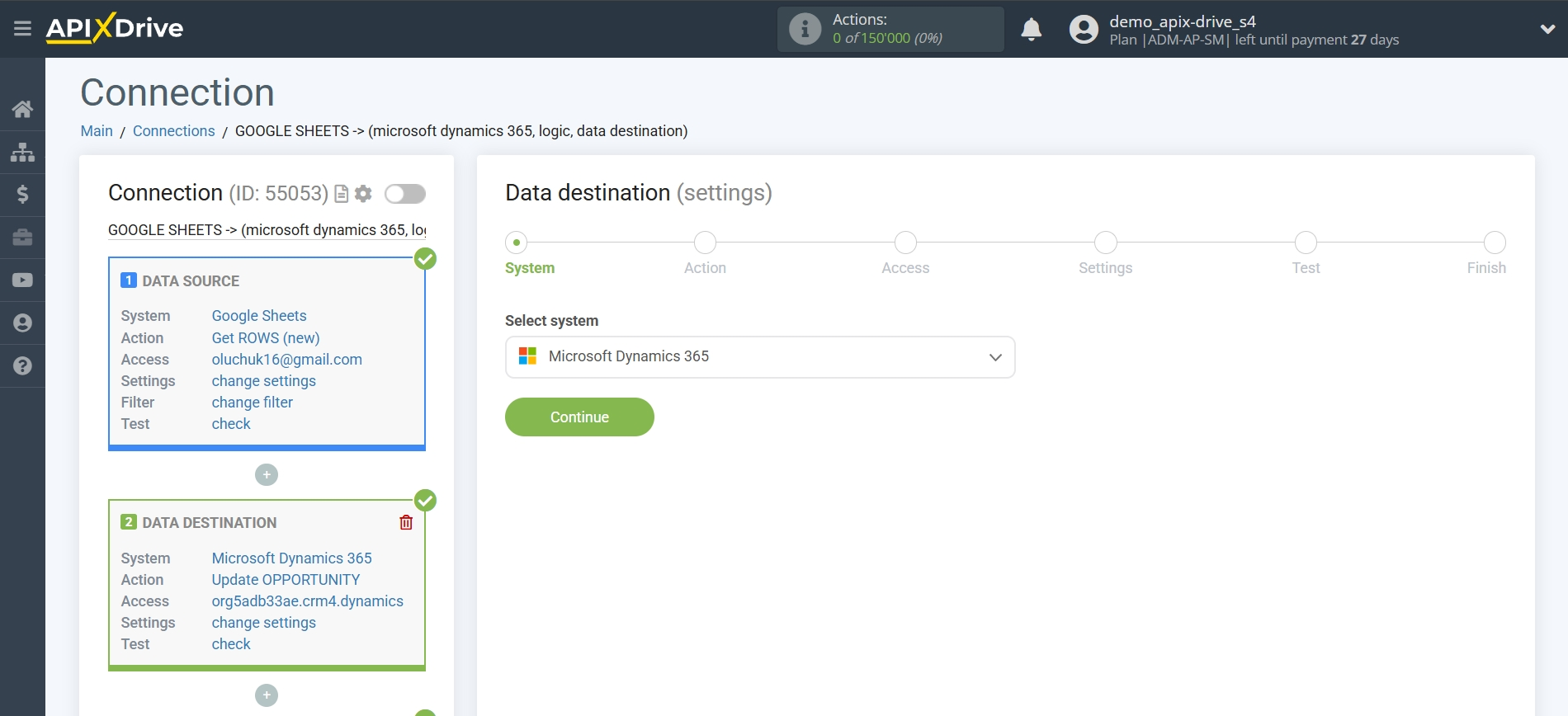Viewport: 1568px width, 716px height.
Task: Click the Data Destination green checkmark badge
Action: 425,501
